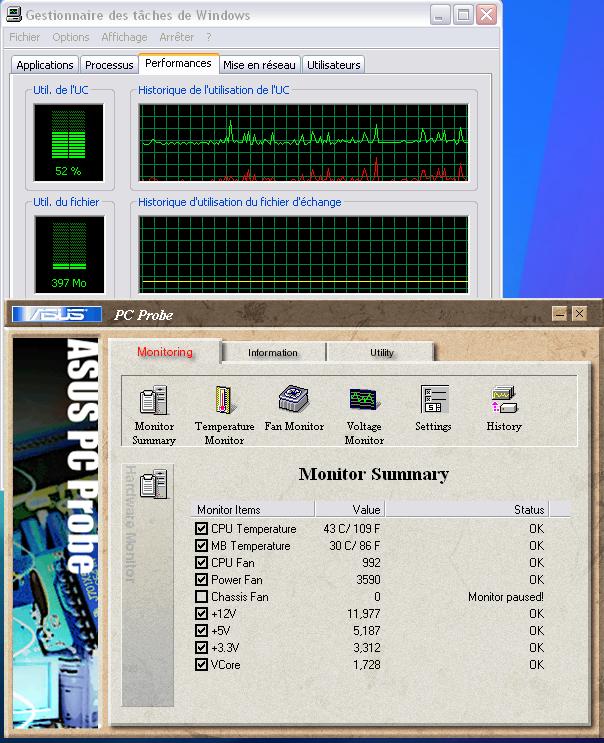
Task: Click the Hardware Monitor sidebar icon
Action: pos(153,485)
